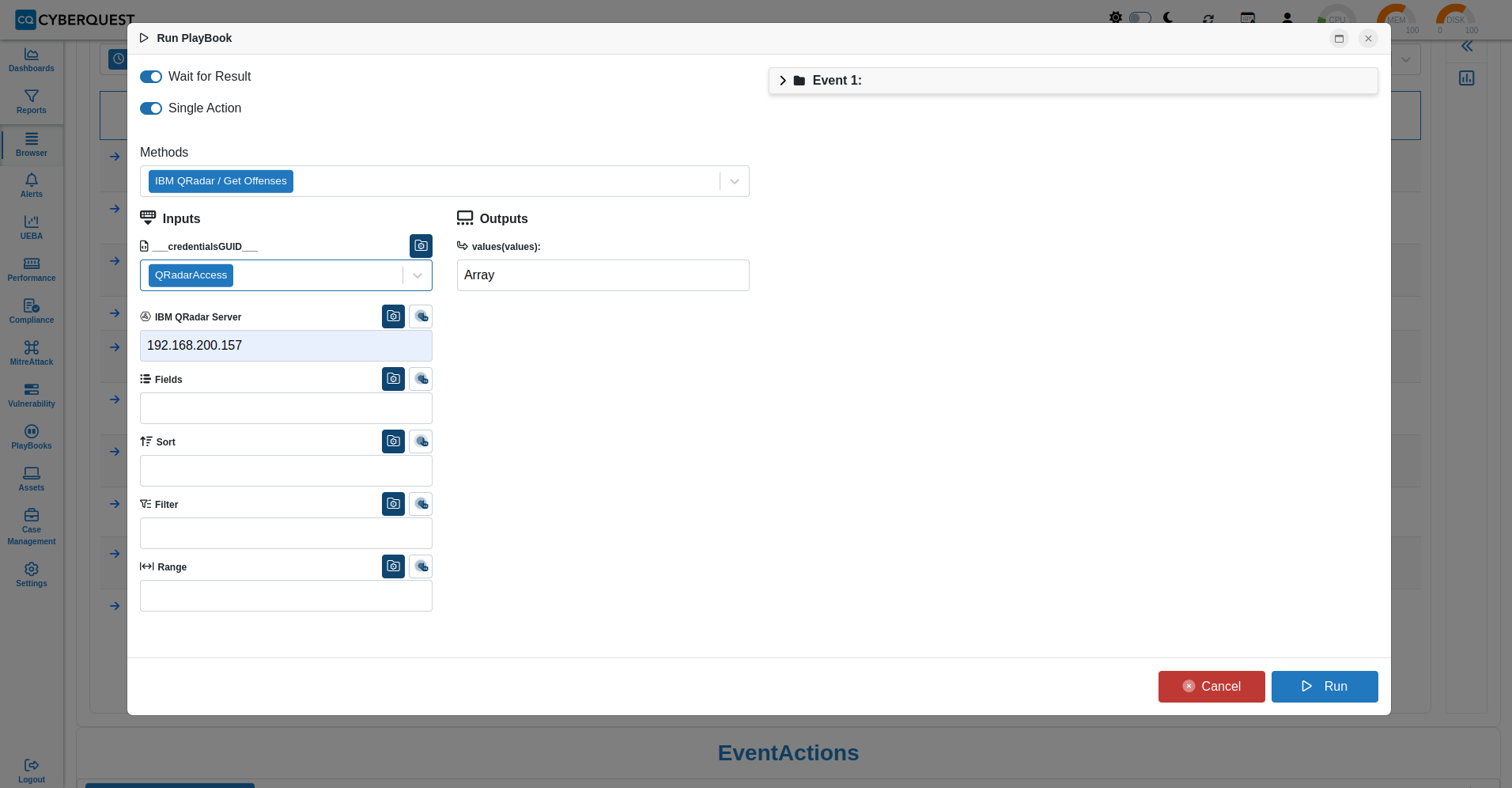The width and height of the screenshot is (1512, 788).
Task: Focus the Filter input box
Action: coord(286,533)
